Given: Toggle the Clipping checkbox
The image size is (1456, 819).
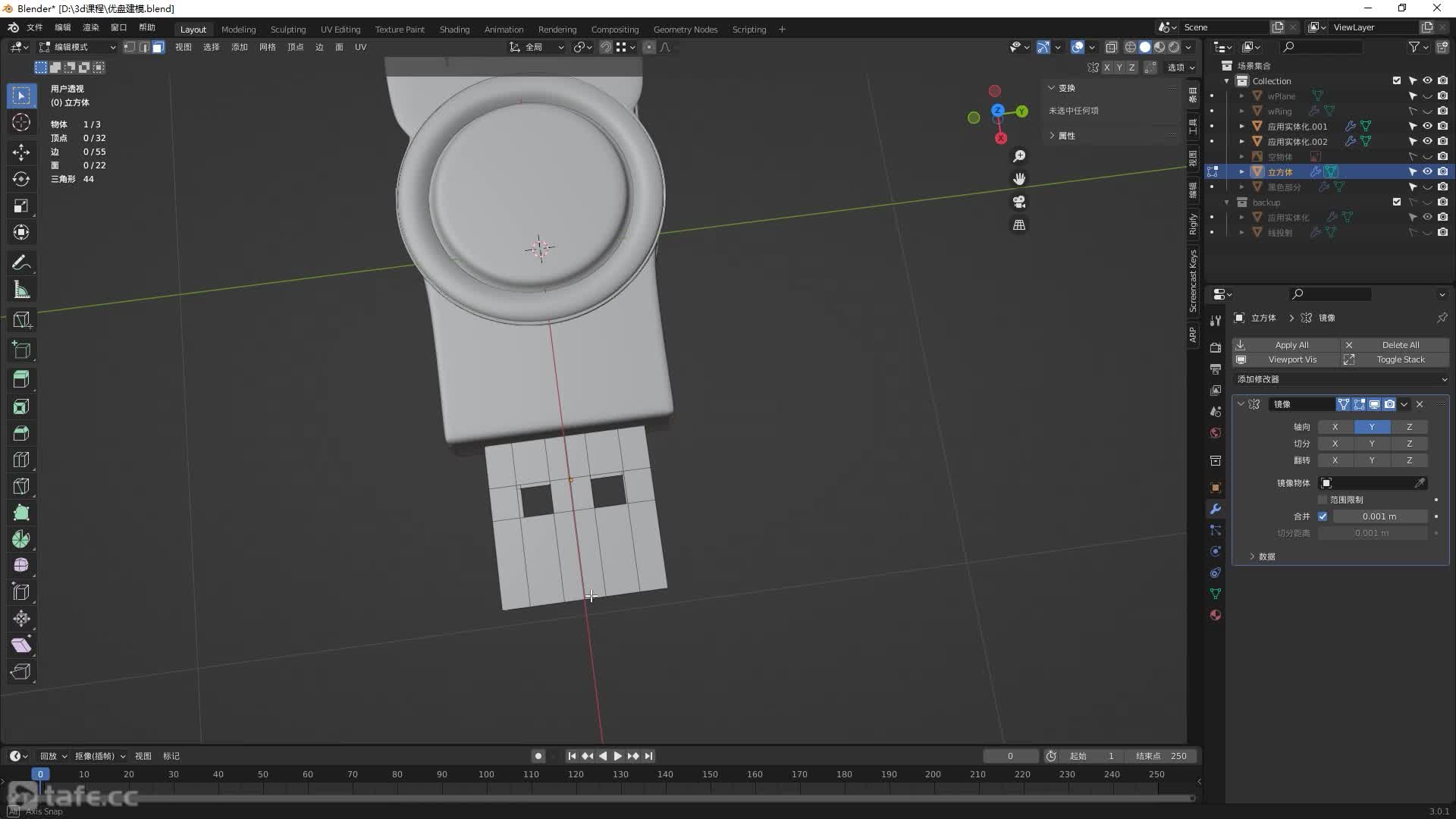Looking at the screenshot, I should pyautogui.click(x=1323, y=500).
